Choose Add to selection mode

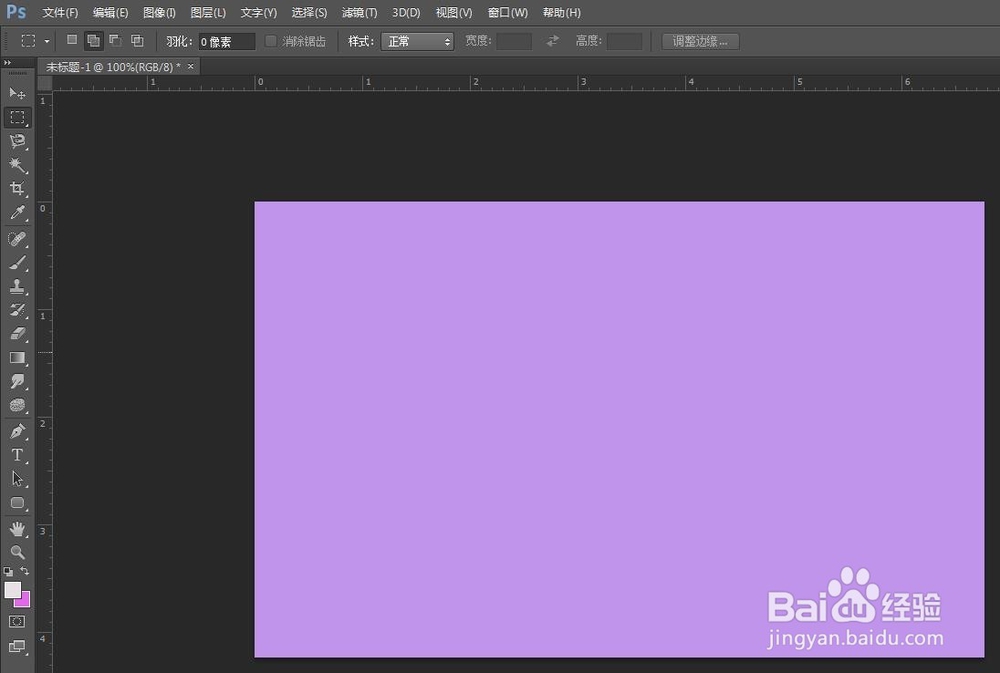93,41
